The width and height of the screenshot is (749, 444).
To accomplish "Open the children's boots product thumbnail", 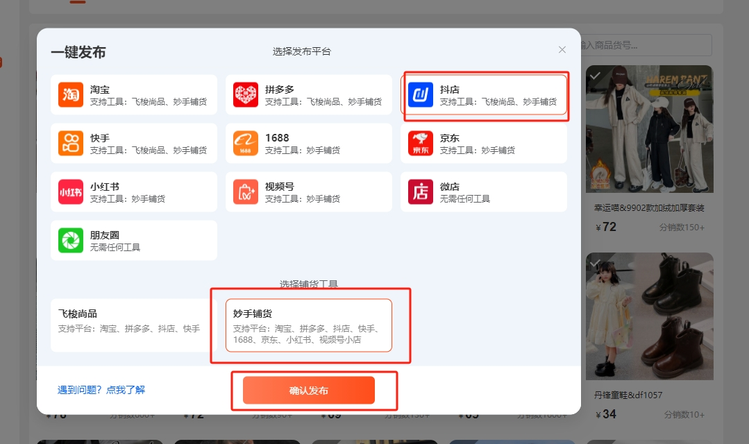I will pos(650,316).
